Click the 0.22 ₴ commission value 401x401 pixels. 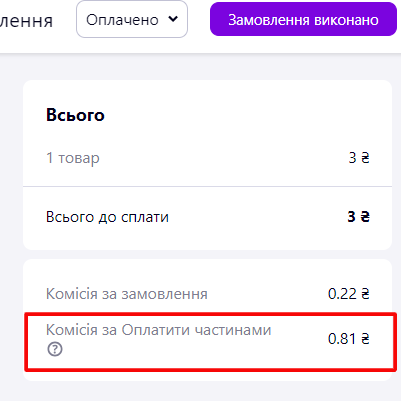(x=349, y=294)
